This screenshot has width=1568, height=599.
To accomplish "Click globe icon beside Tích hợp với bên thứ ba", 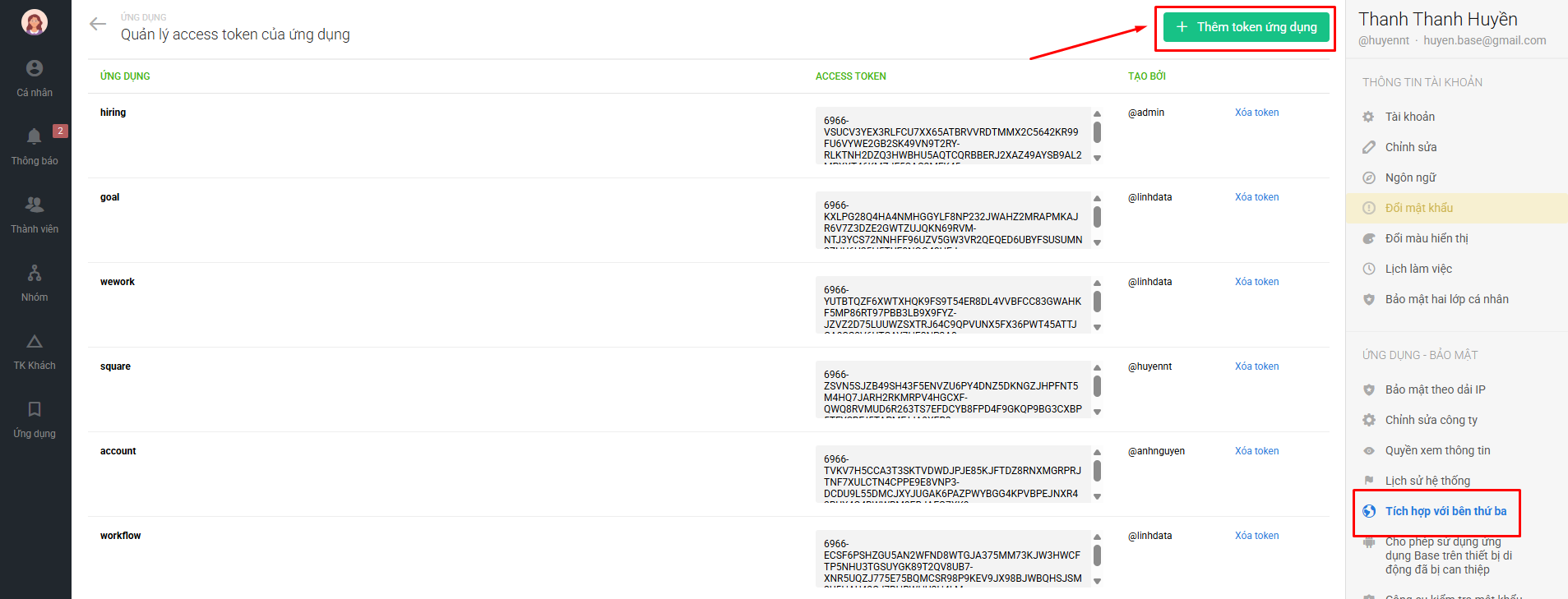I will point(1369,511).
